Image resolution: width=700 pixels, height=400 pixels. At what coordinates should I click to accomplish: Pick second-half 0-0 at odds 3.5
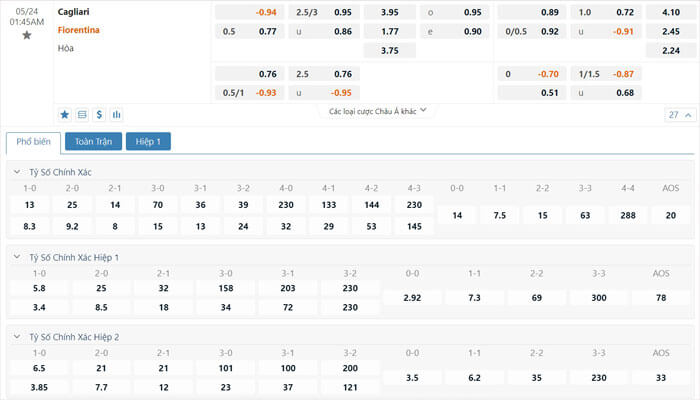tap(412, 378)
